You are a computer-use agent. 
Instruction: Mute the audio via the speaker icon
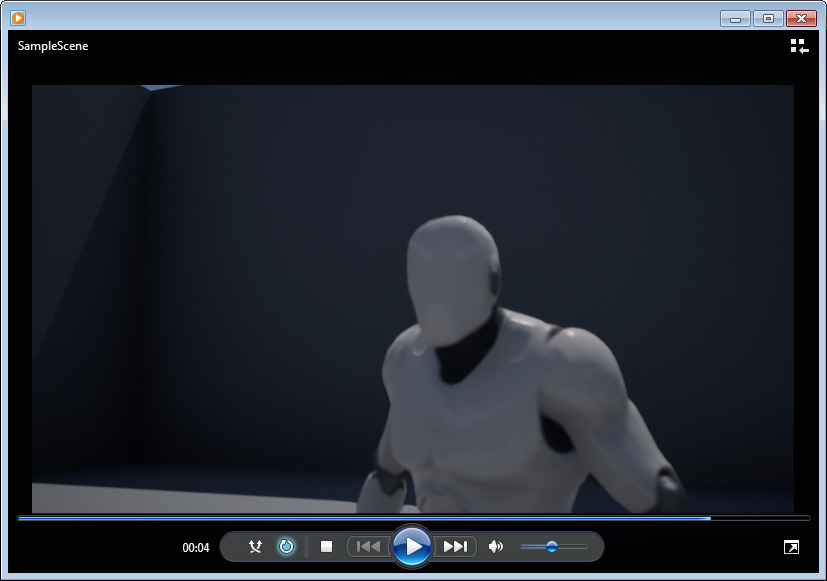coord(495,547)
